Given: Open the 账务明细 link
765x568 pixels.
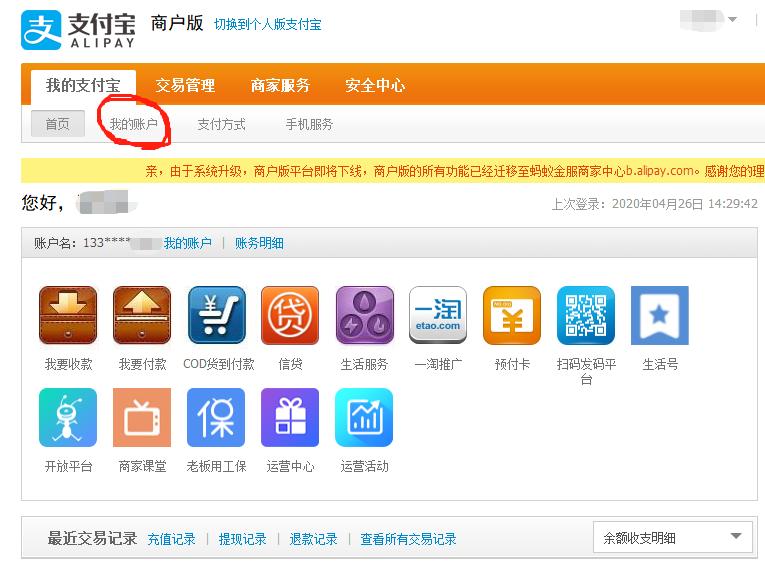Looking at the screenshot, I should pyautogui.click(x=259, y=243).
